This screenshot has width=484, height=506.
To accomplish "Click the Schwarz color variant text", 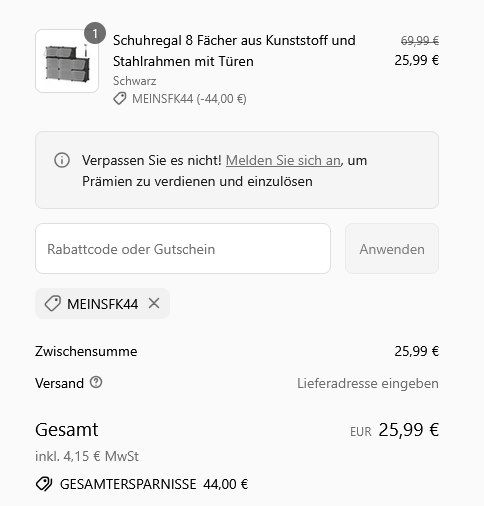I will [x=135, y=81].
